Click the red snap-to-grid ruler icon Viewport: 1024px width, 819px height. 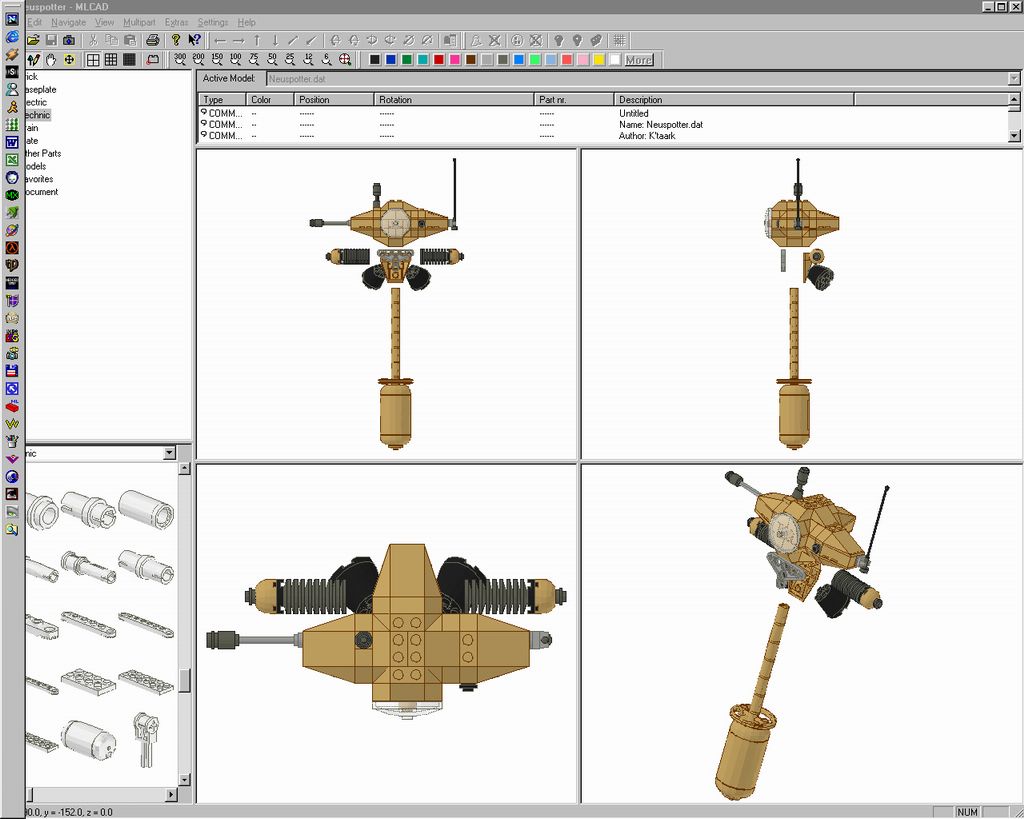click(152, 60)
